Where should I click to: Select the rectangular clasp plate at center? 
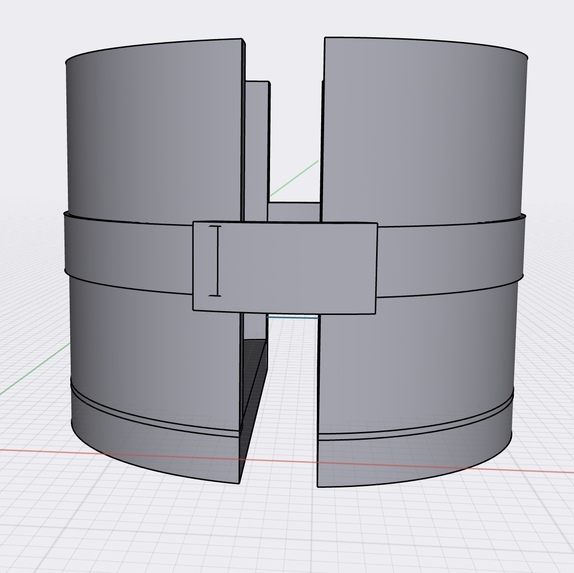[x=285, y=267]
